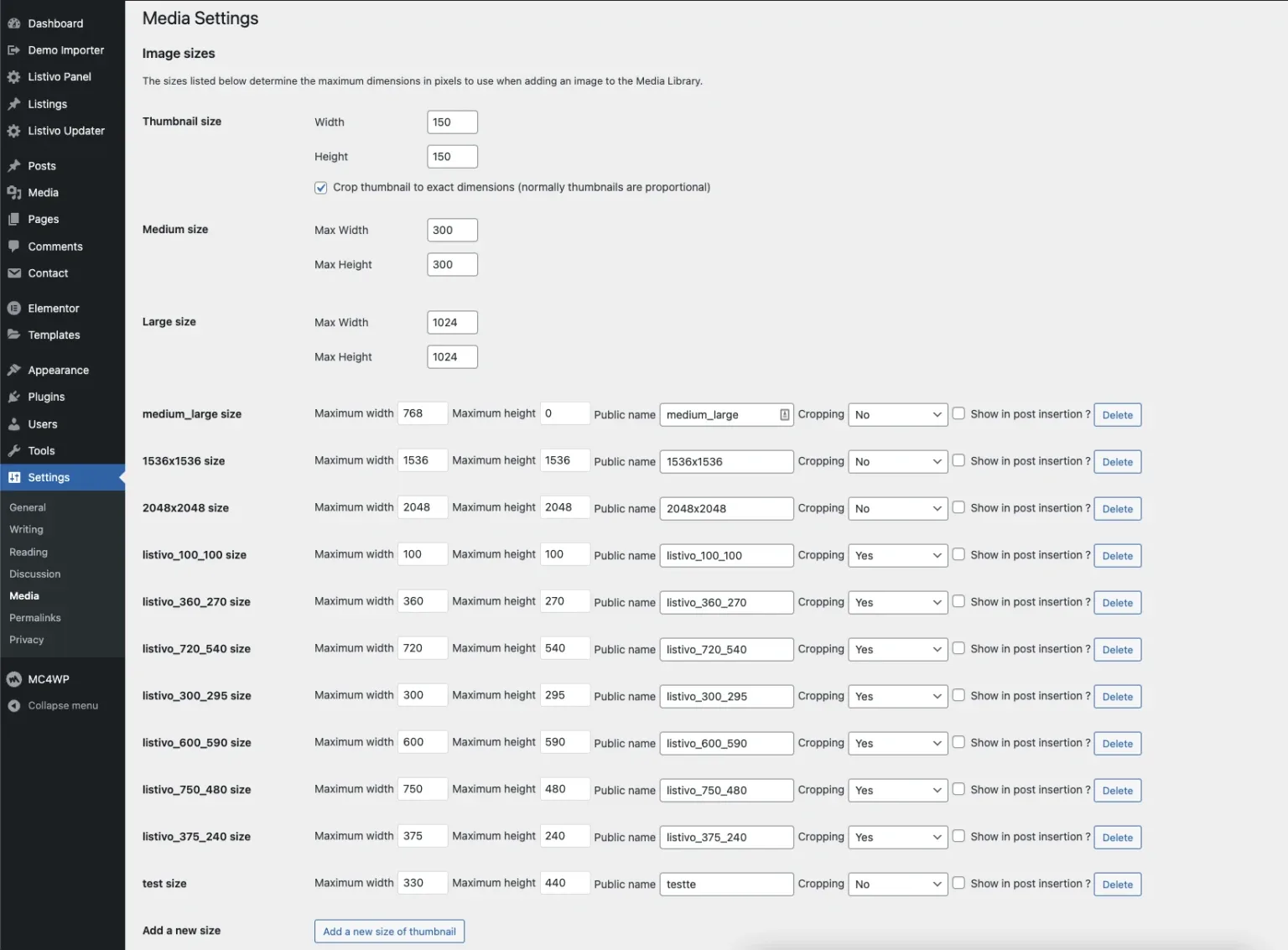Tick post insertion checkbox for 1536x1536
This screenshot has height=950, width=1288.
coord(958,460)
